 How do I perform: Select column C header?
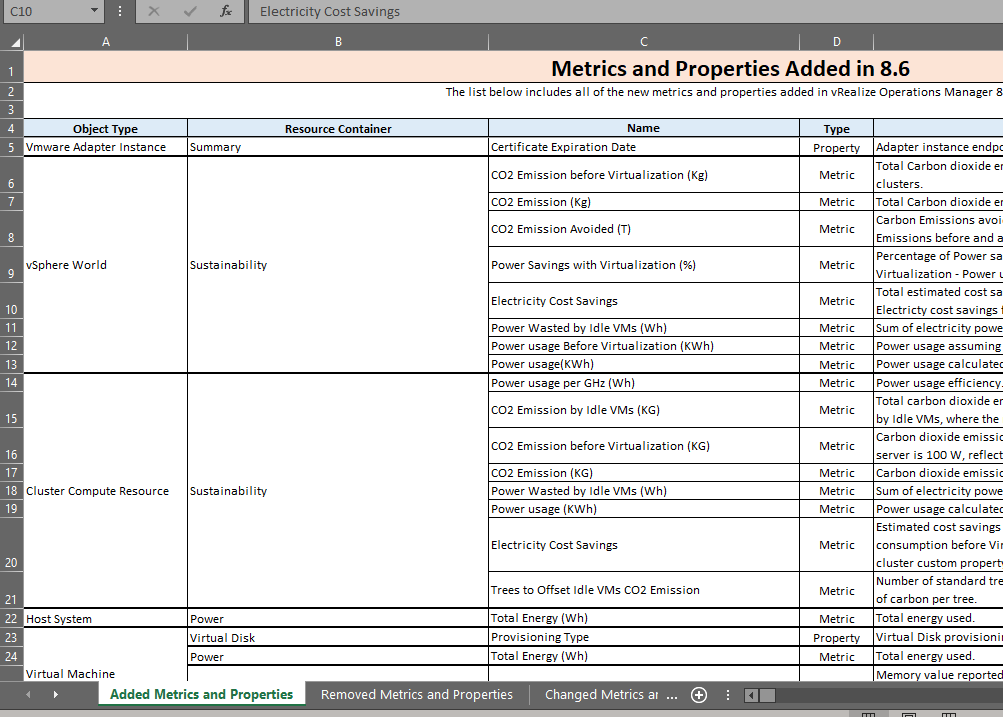644,42
